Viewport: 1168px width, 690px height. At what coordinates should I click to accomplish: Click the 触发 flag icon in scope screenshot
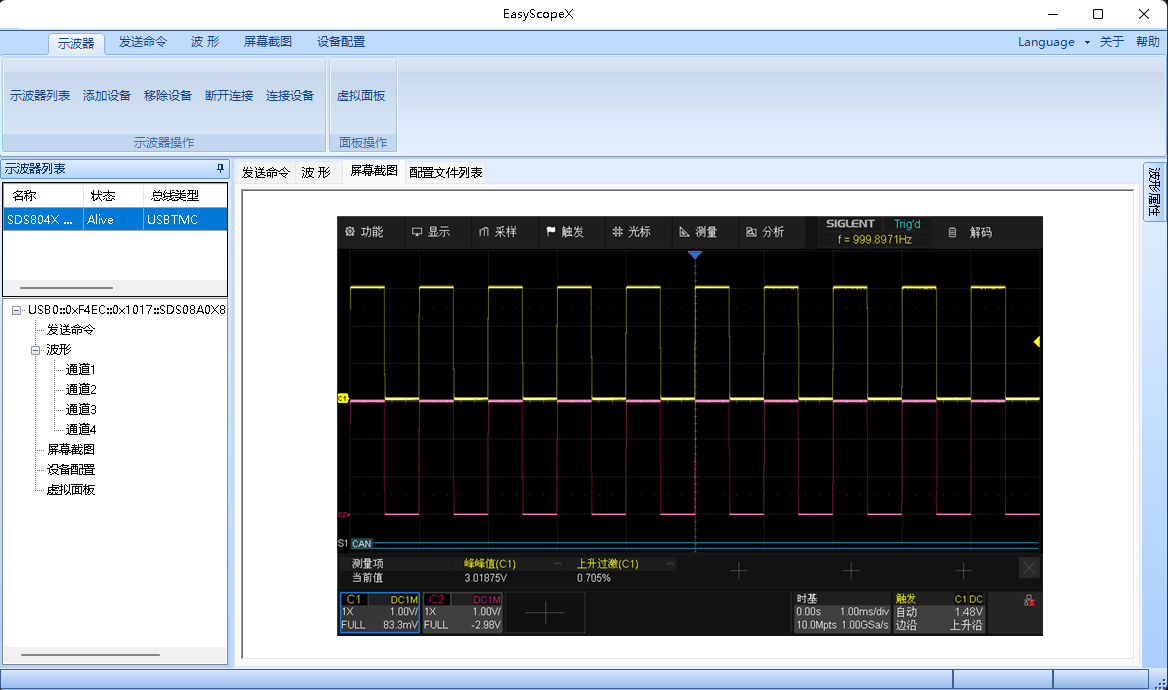(551, 232)
